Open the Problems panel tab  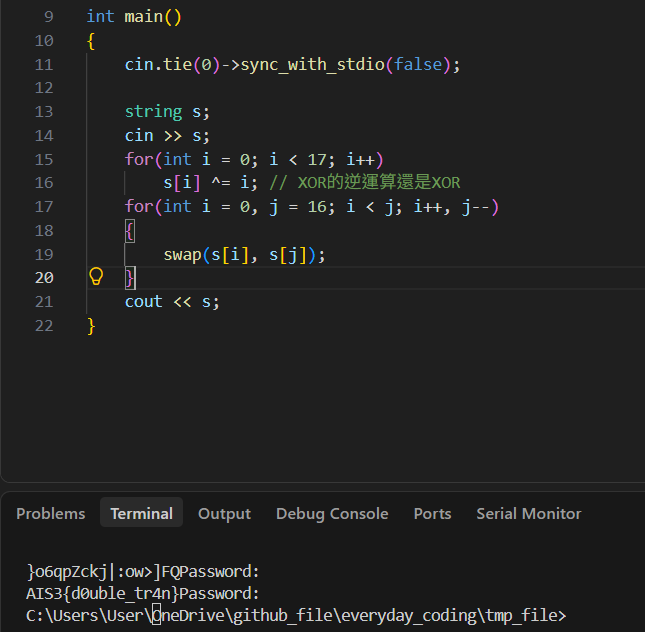point(51,514)
